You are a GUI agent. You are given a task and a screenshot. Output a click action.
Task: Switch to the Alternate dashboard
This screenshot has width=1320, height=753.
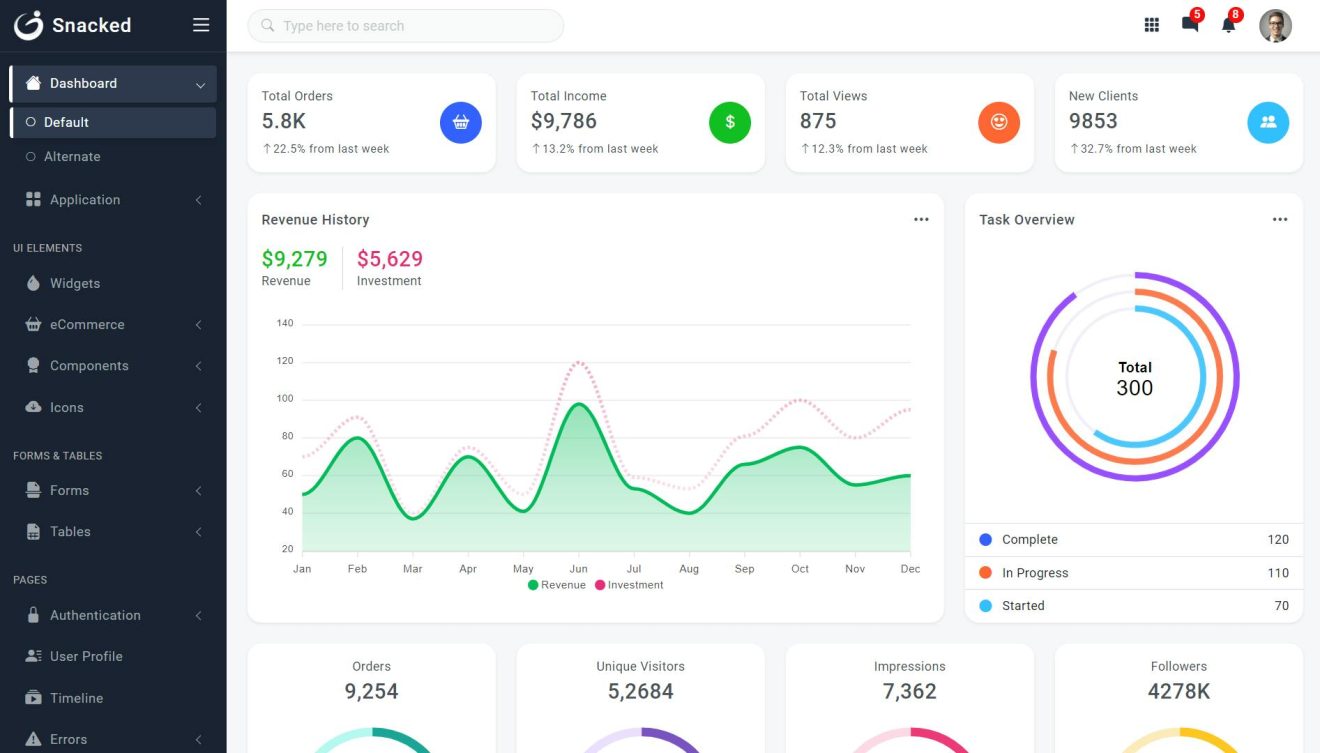pyautogui.click(x=74, y=156)
